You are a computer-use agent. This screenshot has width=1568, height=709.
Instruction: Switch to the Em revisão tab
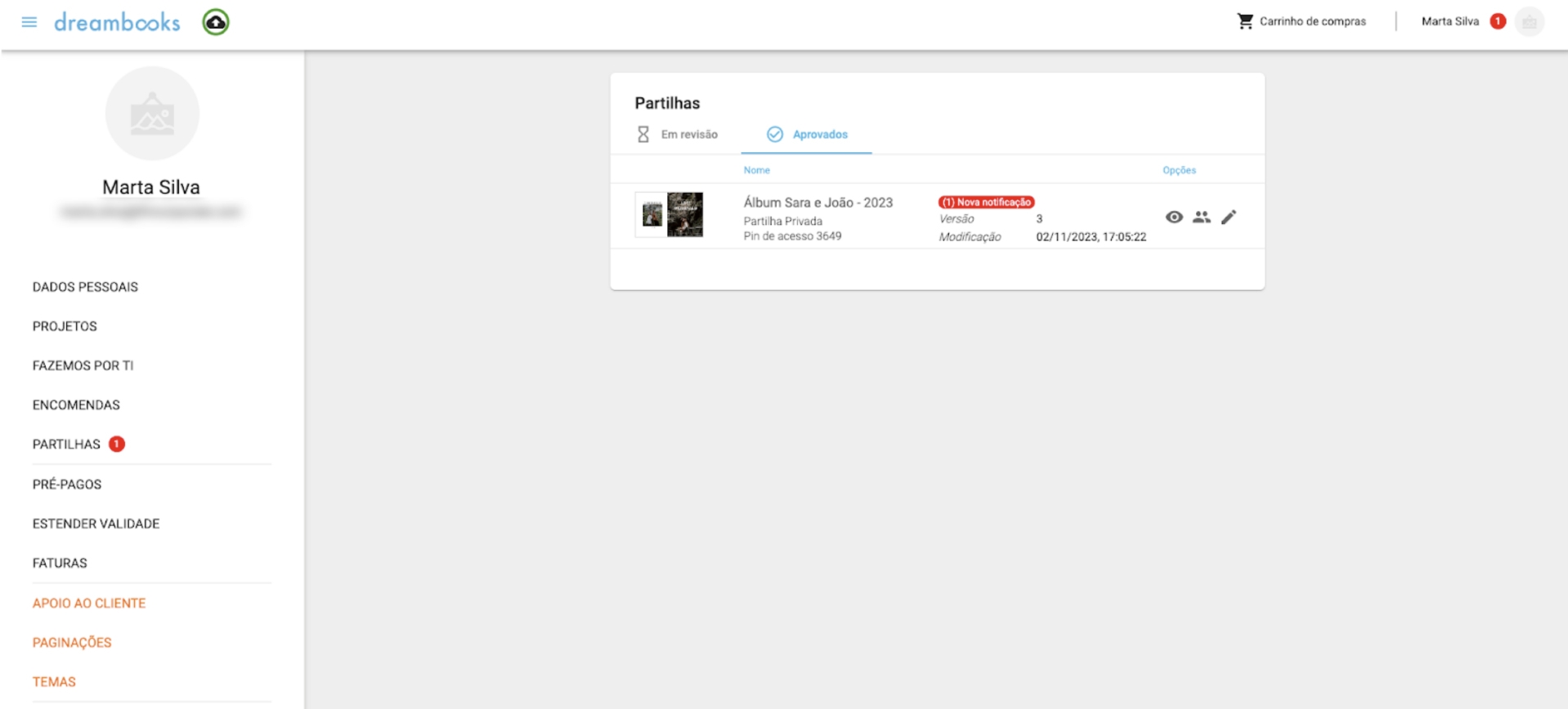(678, 134)
